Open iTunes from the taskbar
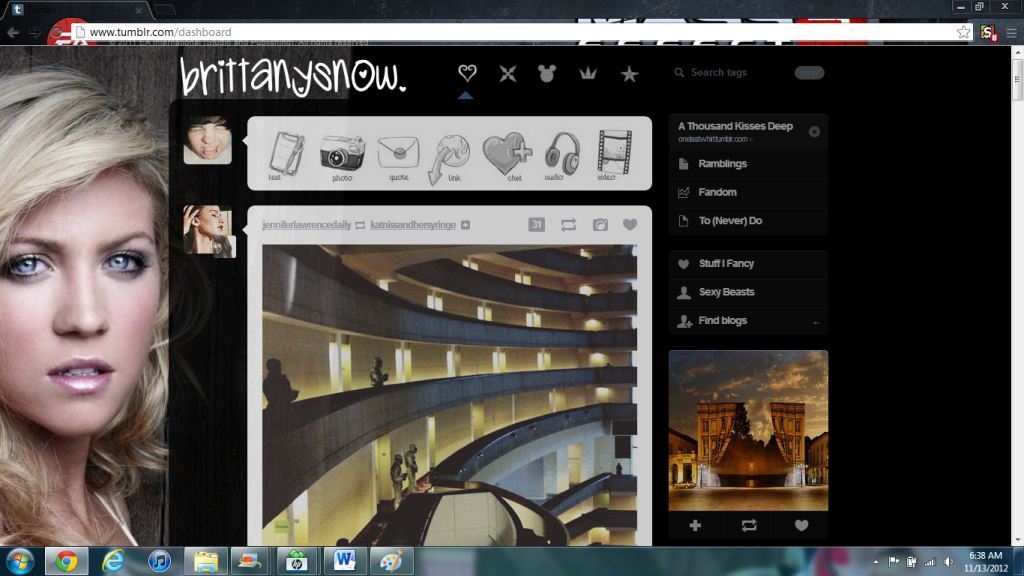This screenshot has width=1024, height=576. [159, 561]
